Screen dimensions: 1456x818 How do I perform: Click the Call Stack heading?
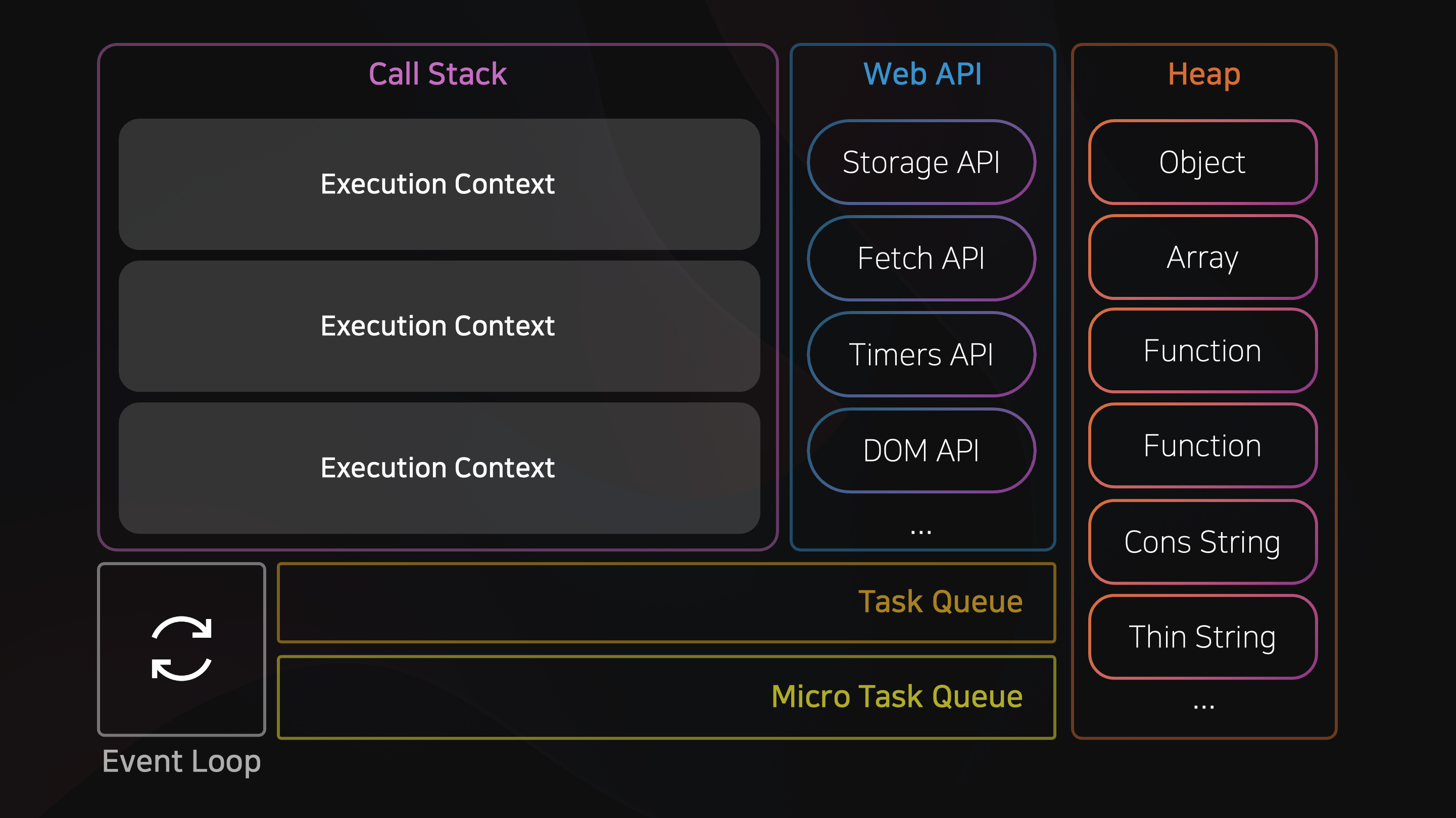[x=438, y=74]
